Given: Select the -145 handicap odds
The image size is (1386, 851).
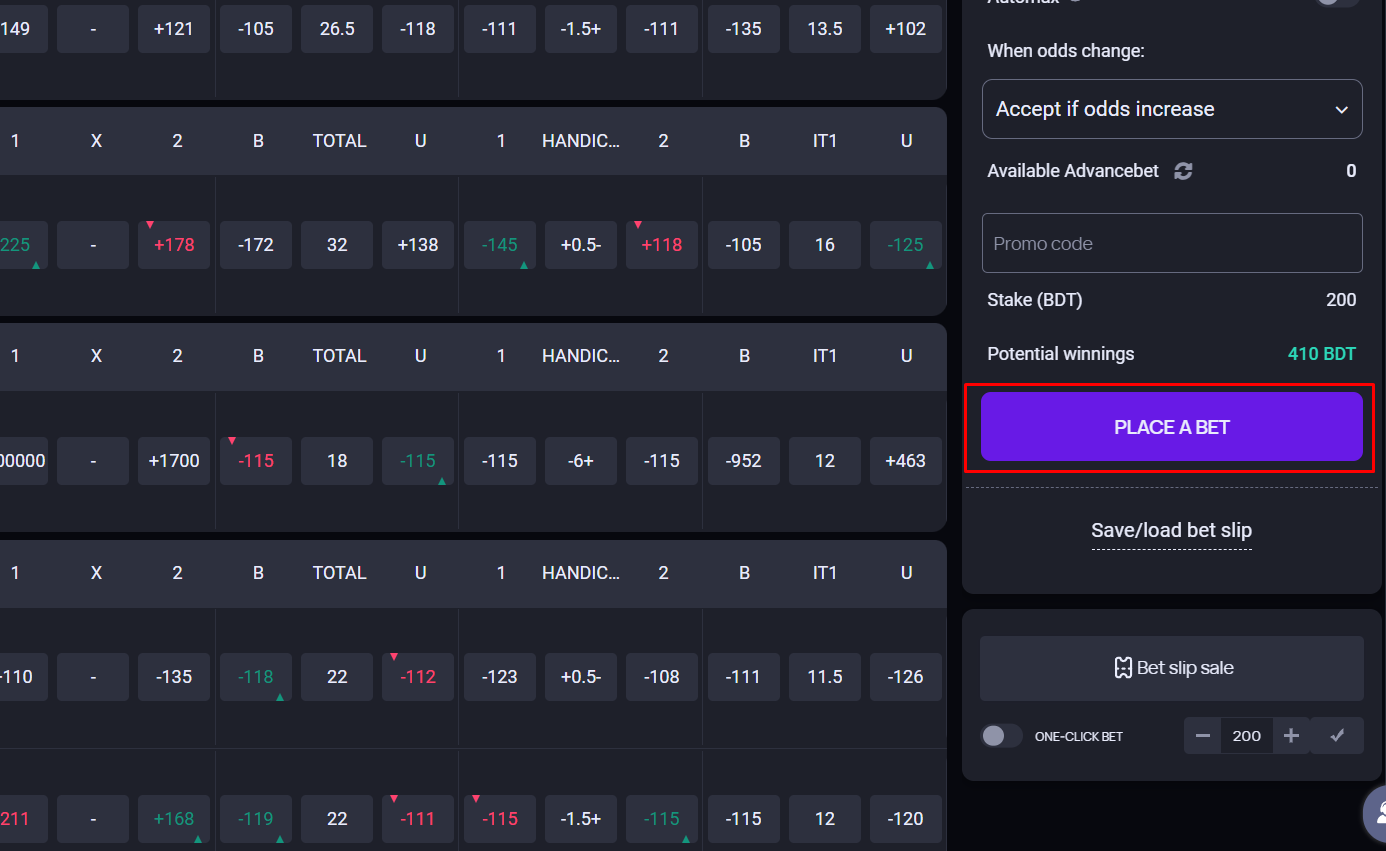Looking at the screenshot, I should click(x=500, y=245).
